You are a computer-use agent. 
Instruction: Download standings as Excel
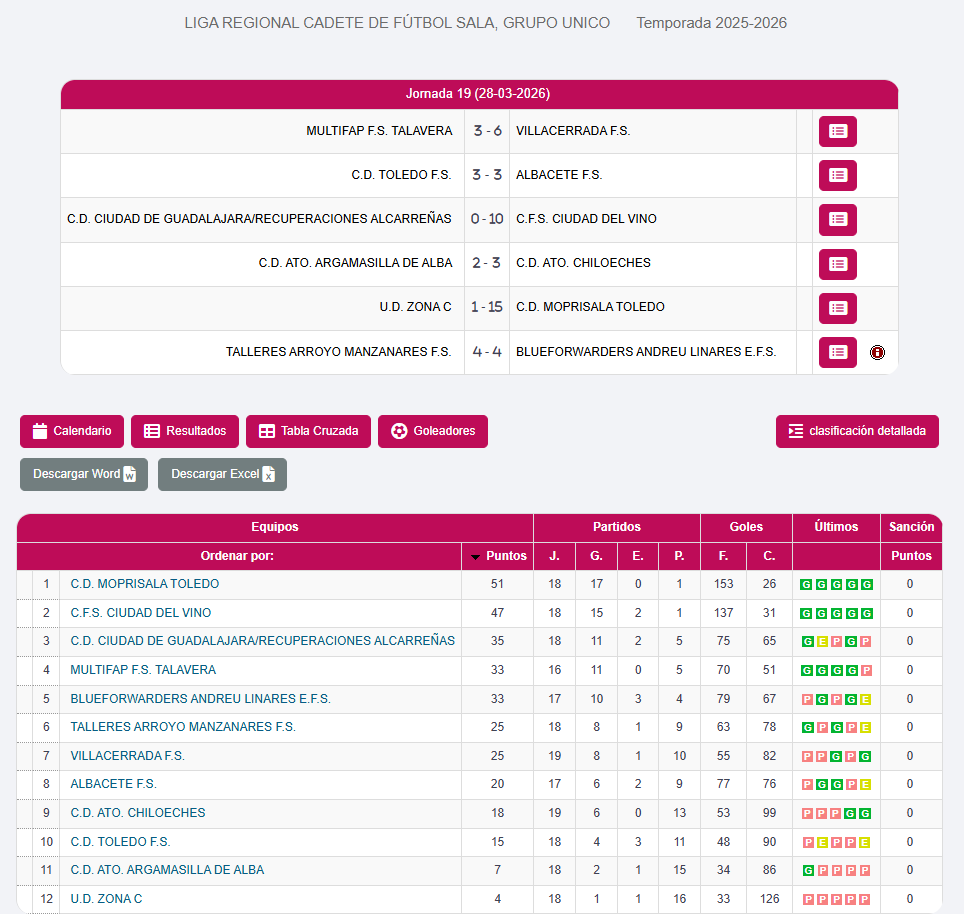[223, 475]
